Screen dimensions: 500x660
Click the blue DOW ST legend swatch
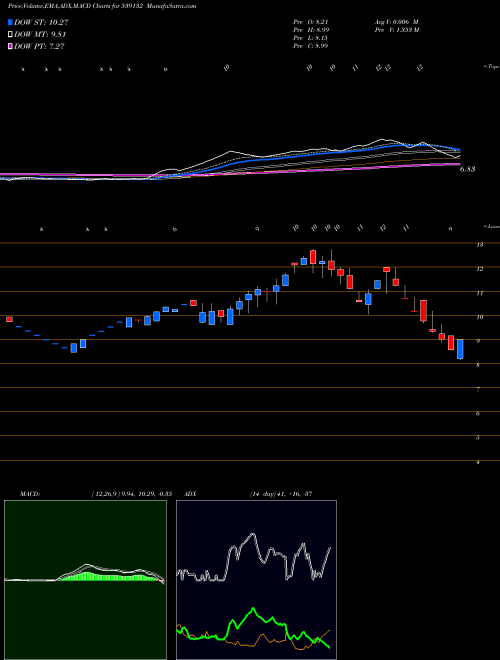[11, 22]
